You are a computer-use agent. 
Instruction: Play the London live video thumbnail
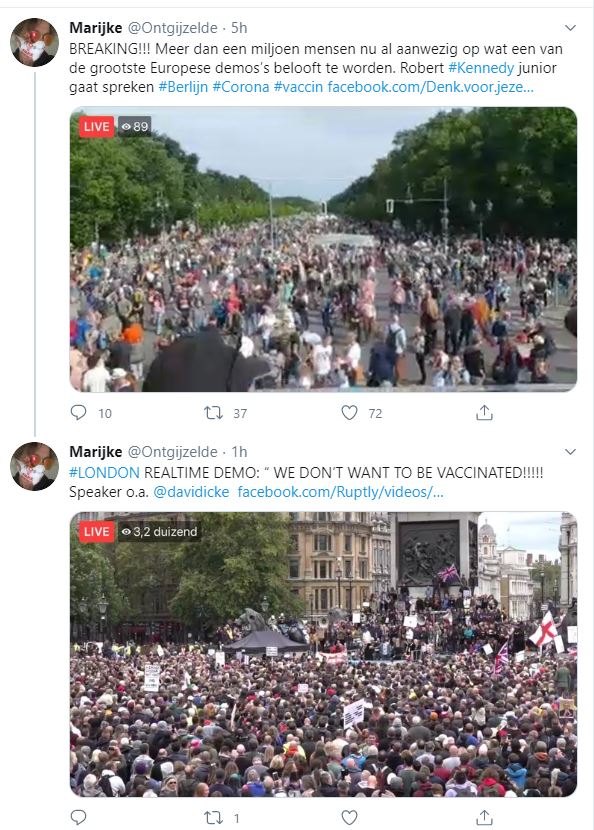pos(323,654)
